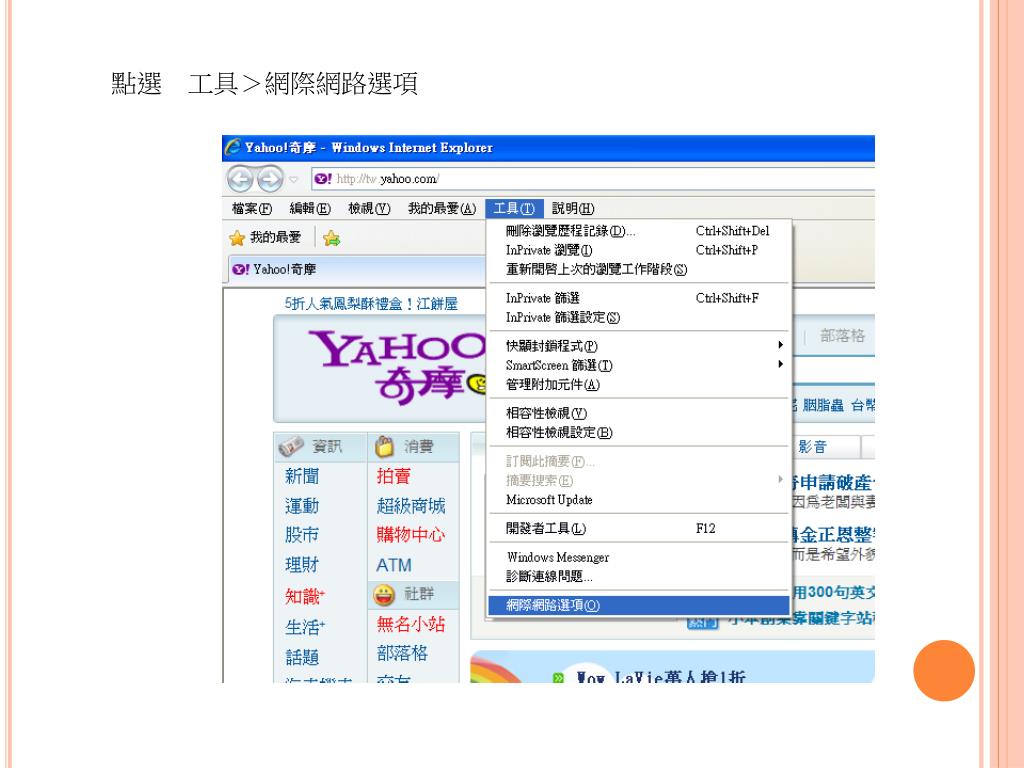1024x768 pixels.
Task: Open recent pages dropdown beside Forward button
Action: (294, 179)
